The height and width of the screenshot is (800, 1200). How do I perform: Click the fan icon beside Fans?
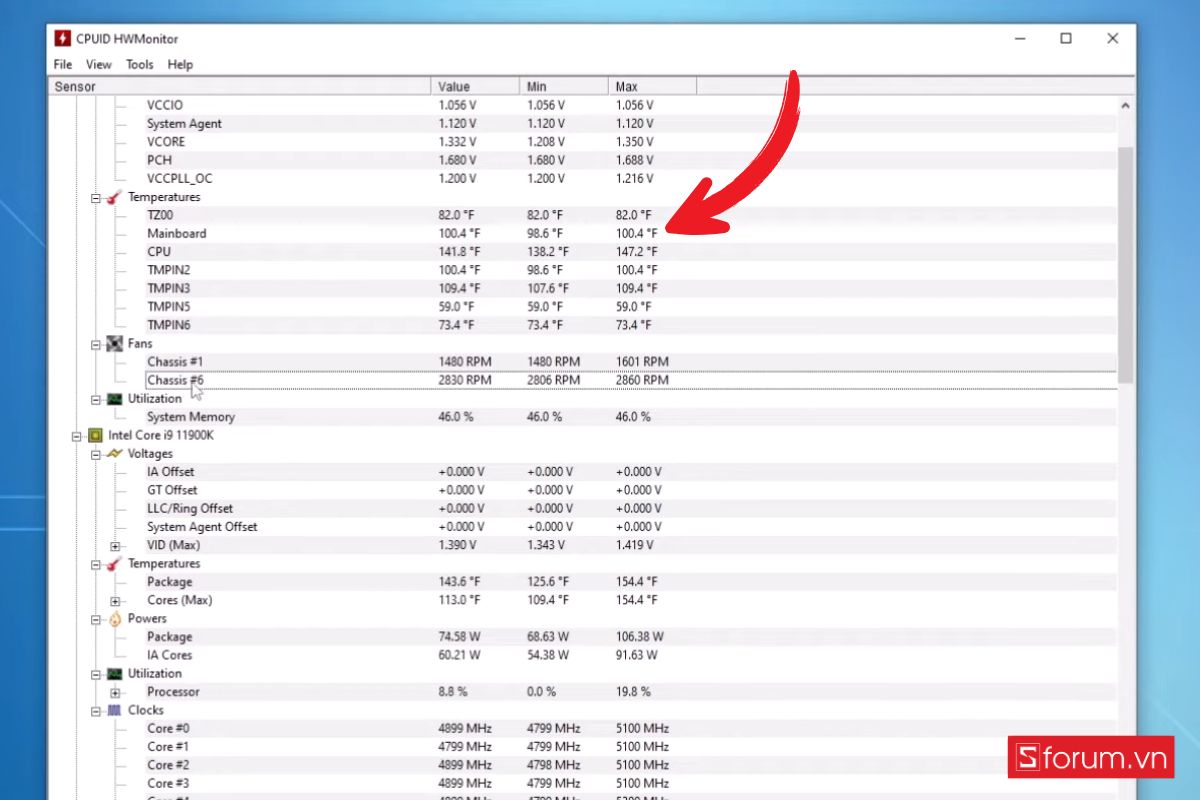(x=115, y=344)
